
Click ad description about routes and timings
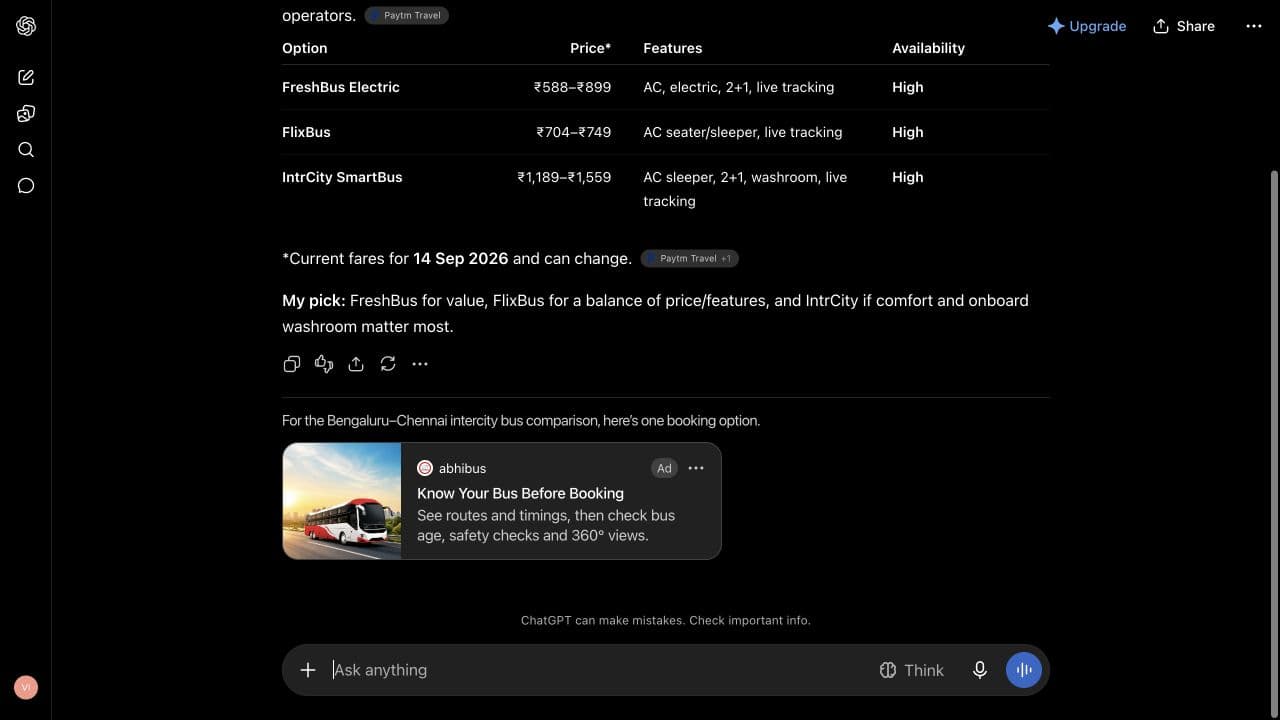pos(546,525)
